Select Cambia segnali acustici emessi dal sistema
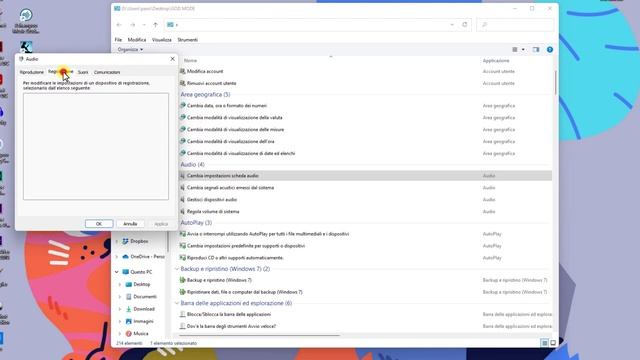 tap(230, 188)
